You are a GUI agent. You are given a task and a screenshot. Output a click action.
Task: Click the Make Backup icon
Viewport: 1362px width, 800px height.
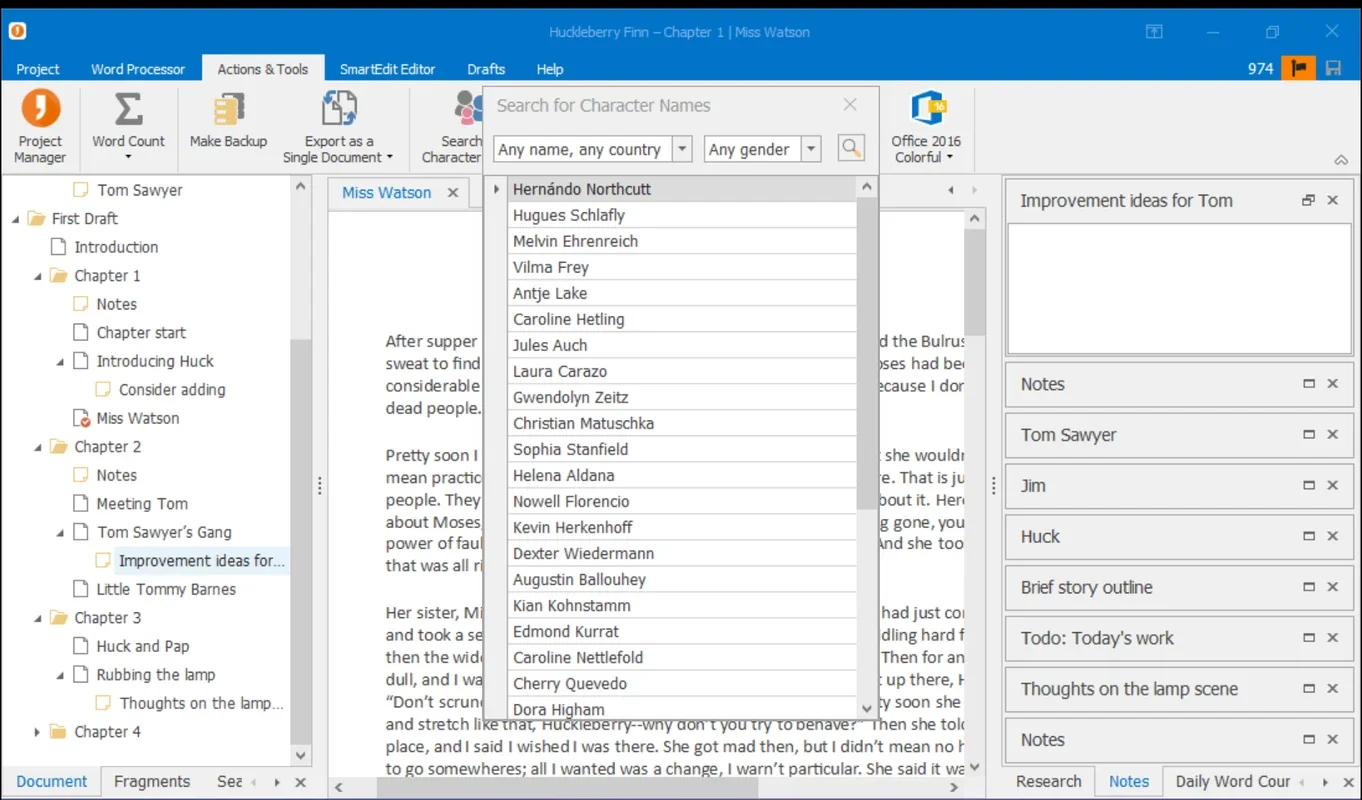click(x=229, y=108)
